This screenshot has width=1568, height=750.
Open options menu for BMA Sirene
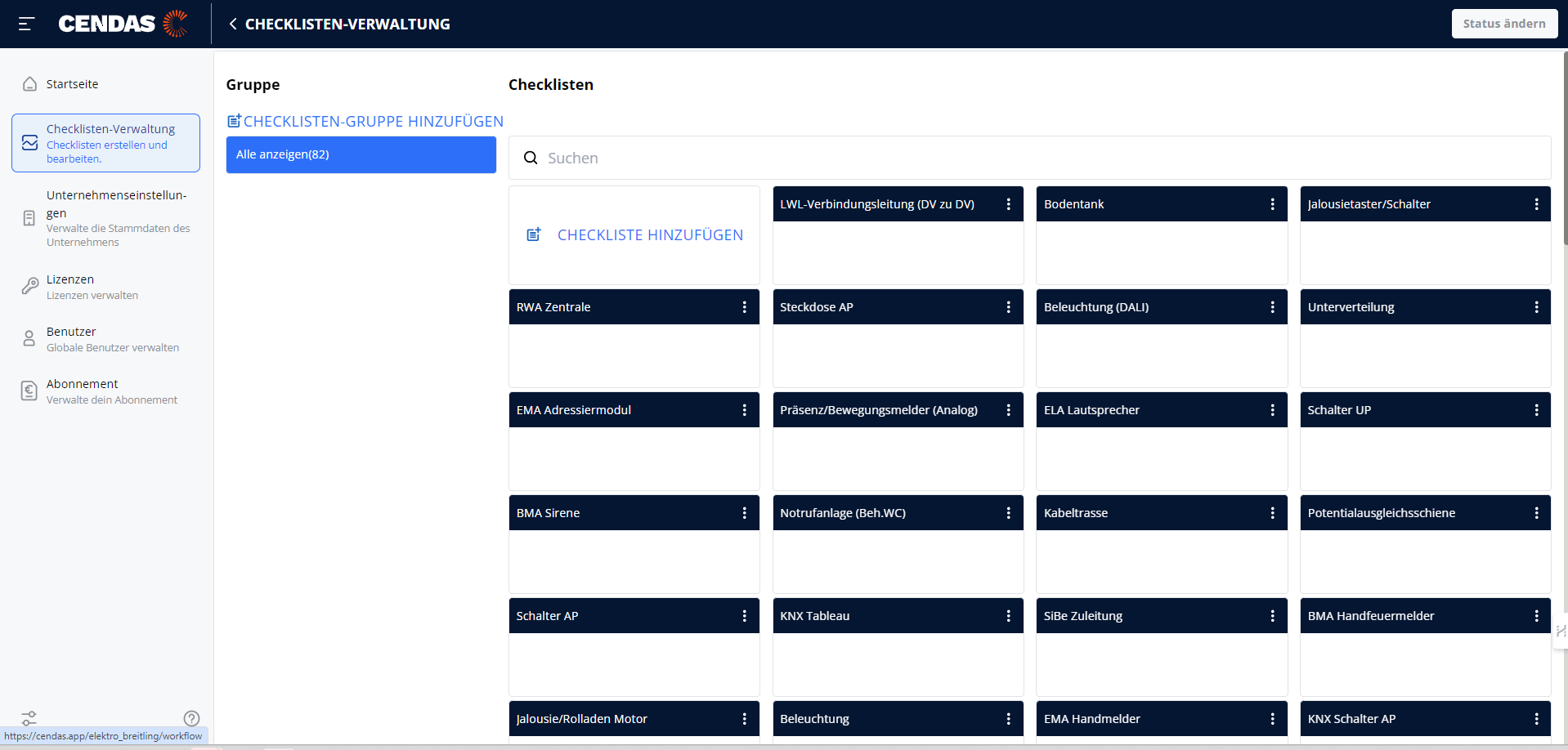745,513
